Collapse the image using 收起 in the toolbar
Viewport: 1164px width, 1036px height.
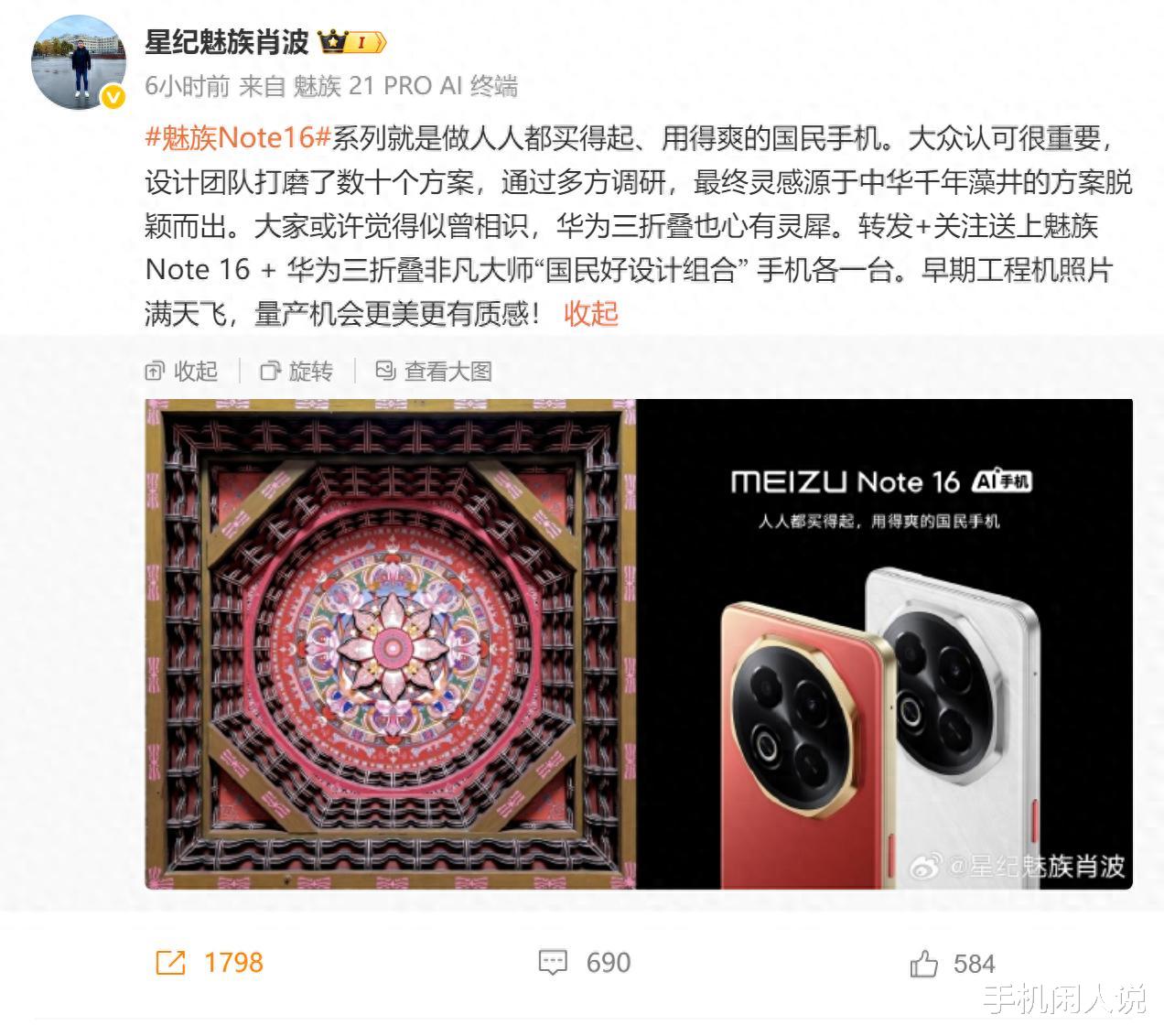[196, 372]
